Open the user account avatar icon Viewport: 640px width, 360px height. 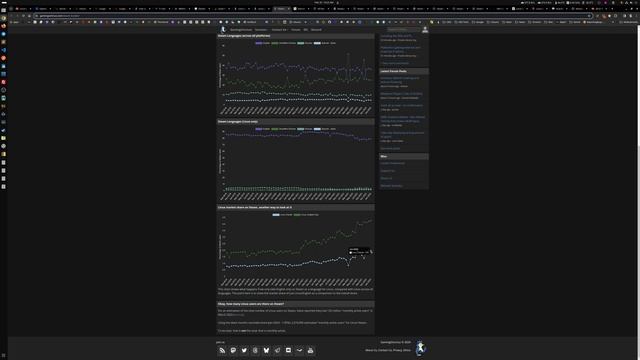pyautogui.click(x=425, y=29)
